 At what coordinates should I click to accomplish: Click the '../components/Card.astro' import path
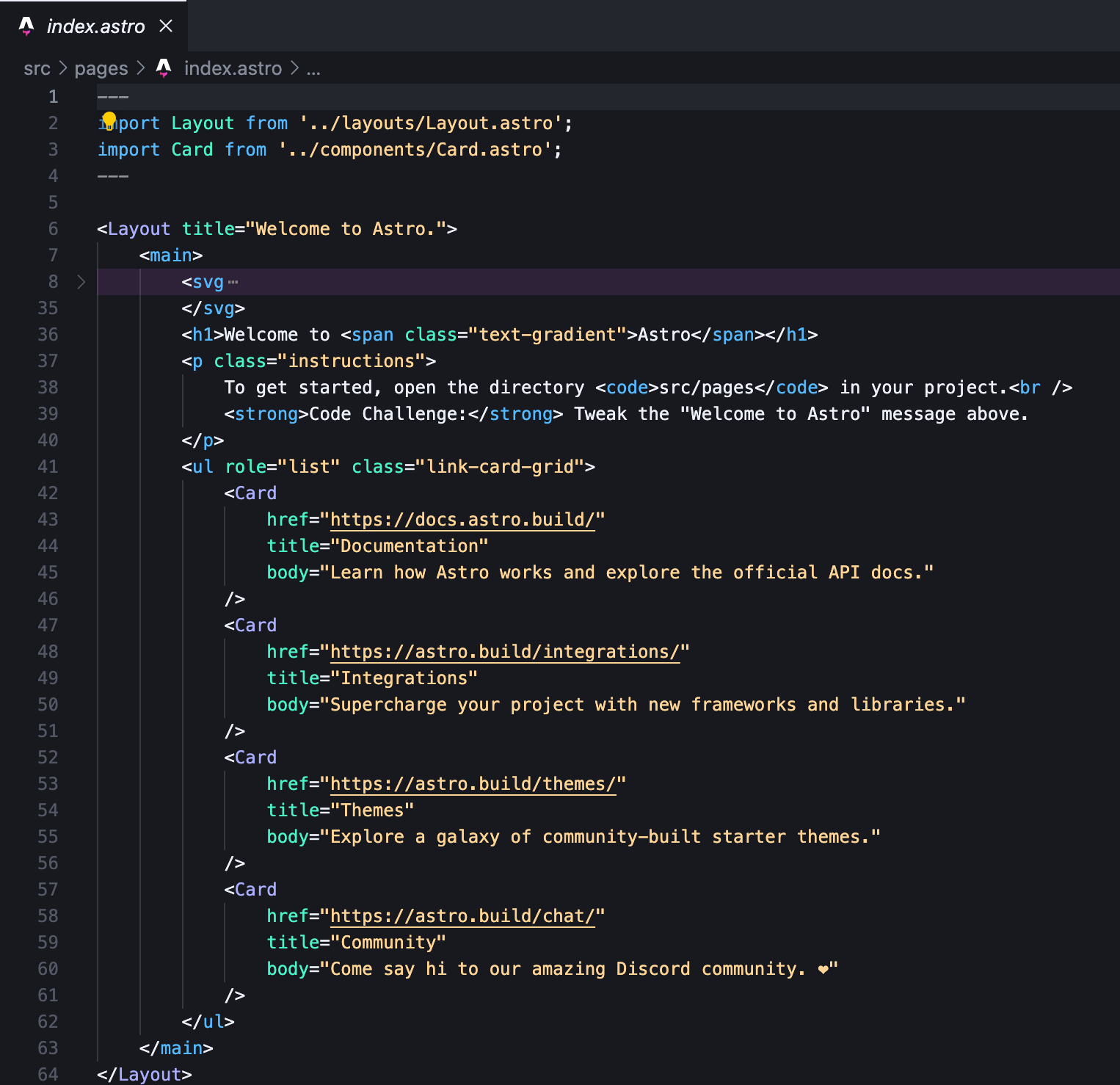click(x=415, y=150)
